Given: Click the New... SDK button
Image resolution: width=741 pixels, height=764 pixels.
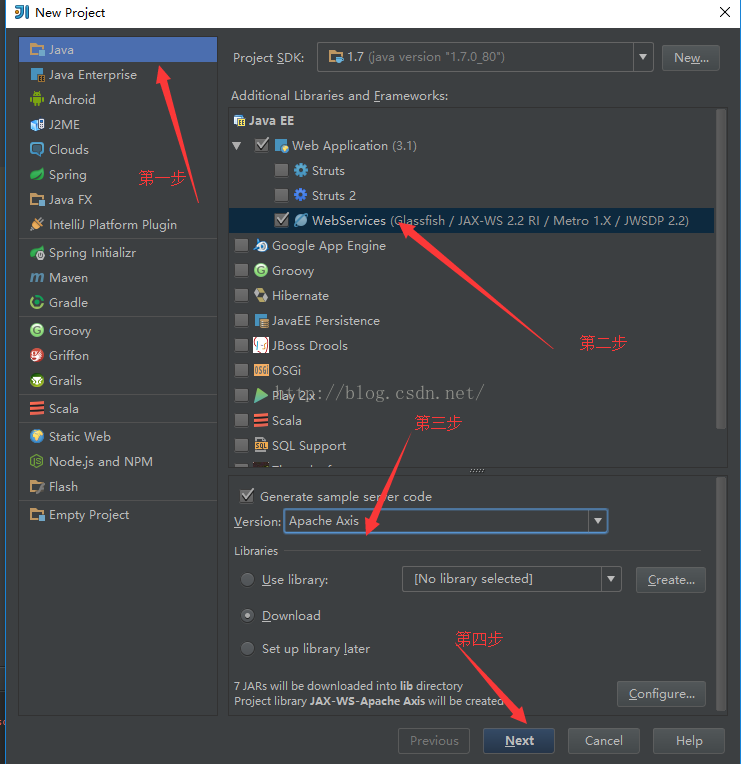Looking at the screenshot, I should 691,57.
